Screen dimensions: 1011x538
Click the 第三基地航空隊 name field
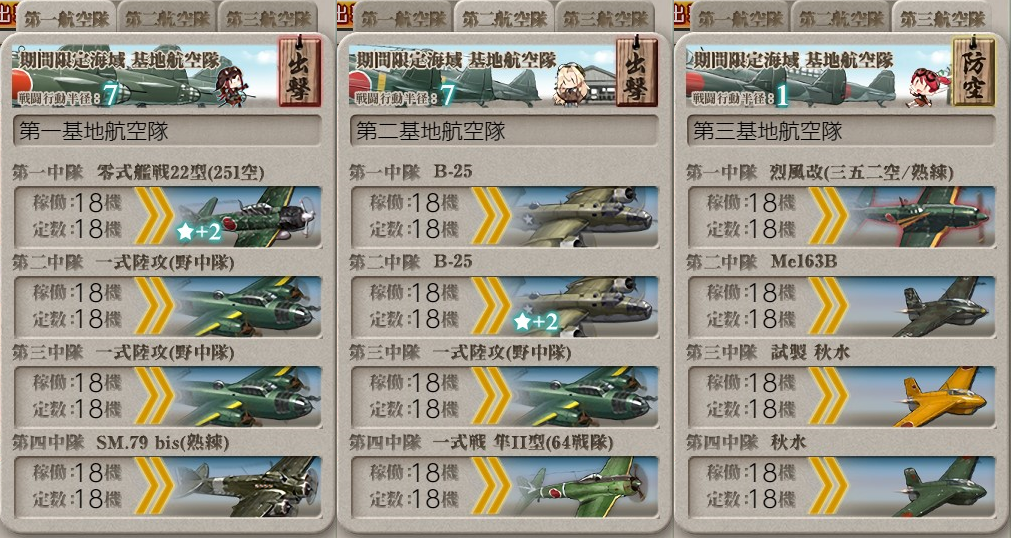point(841,131)
